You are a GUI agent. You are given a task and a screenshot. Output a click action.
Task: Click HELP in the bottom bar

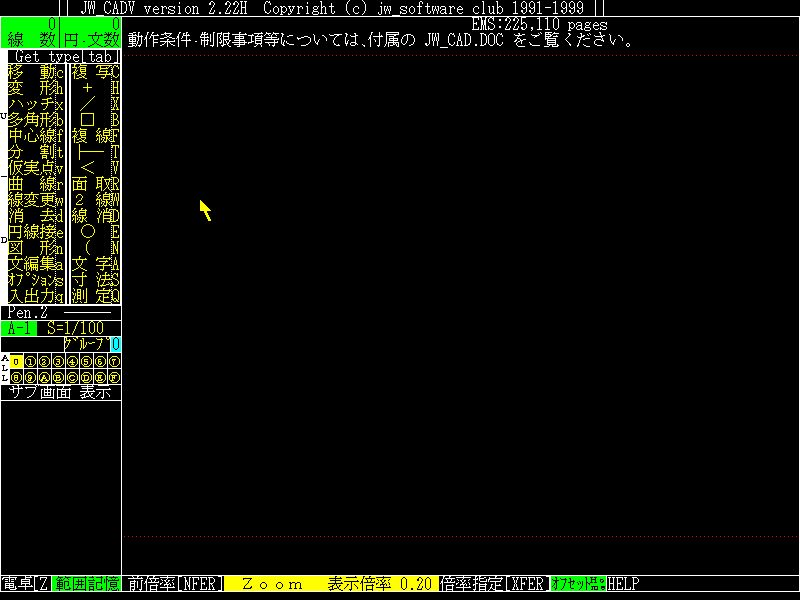pos(623,583)
